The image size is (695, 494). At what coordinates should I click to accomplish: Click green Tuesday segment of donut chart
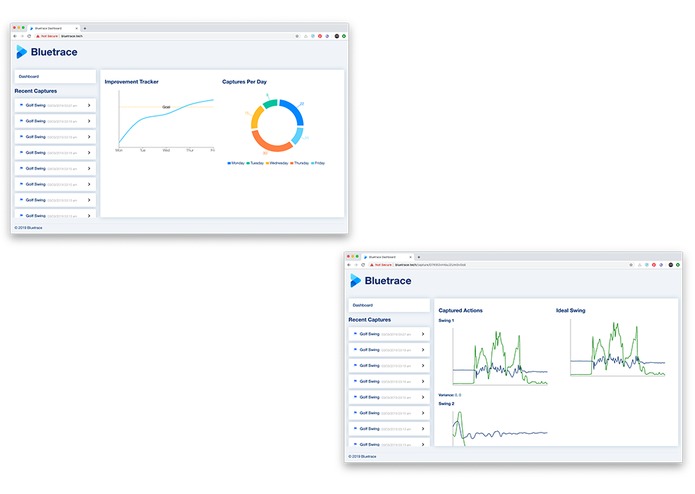tap(270, 104)
